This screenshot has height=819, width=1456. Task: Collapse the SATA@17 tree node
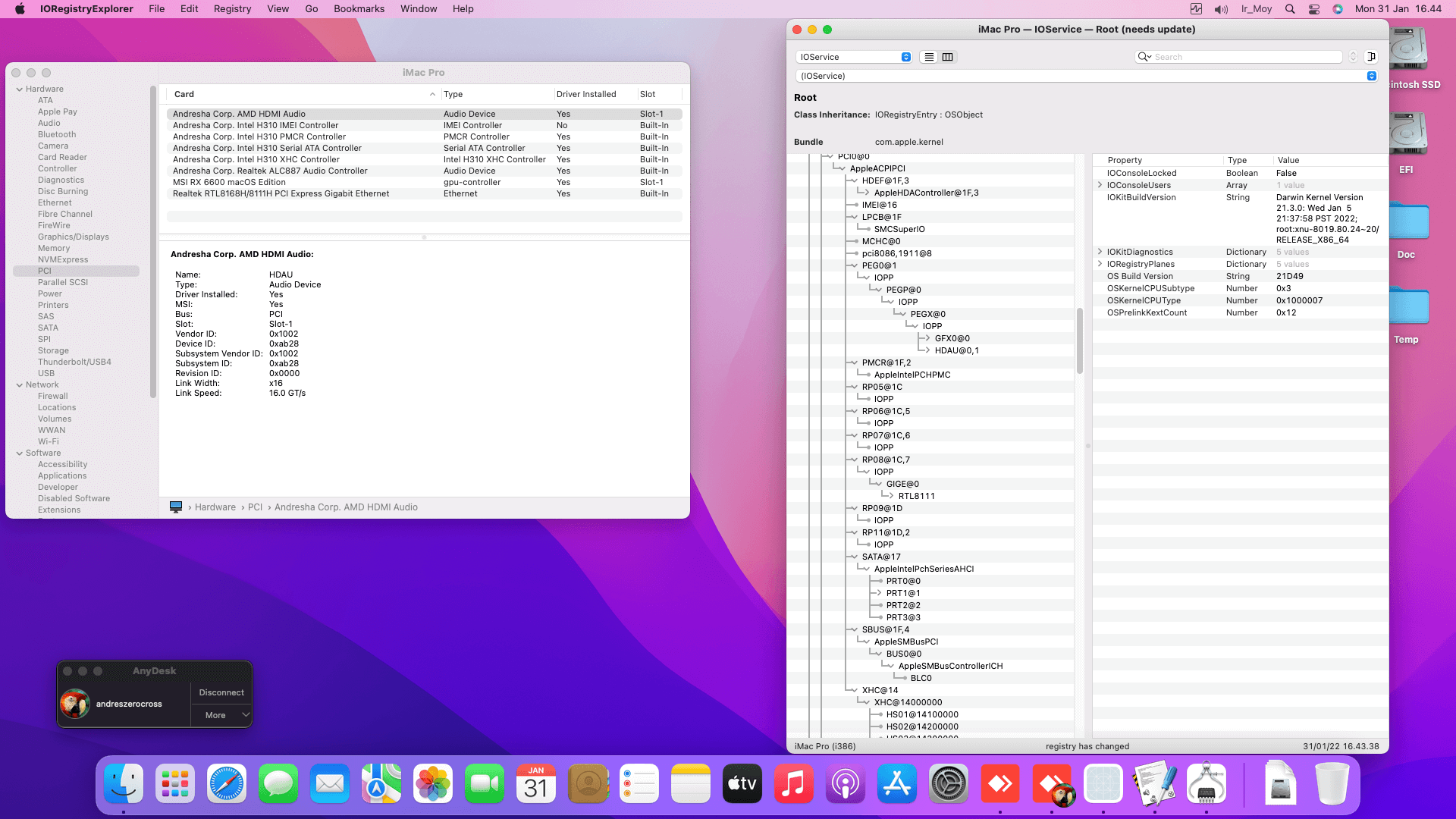point(853,557)
